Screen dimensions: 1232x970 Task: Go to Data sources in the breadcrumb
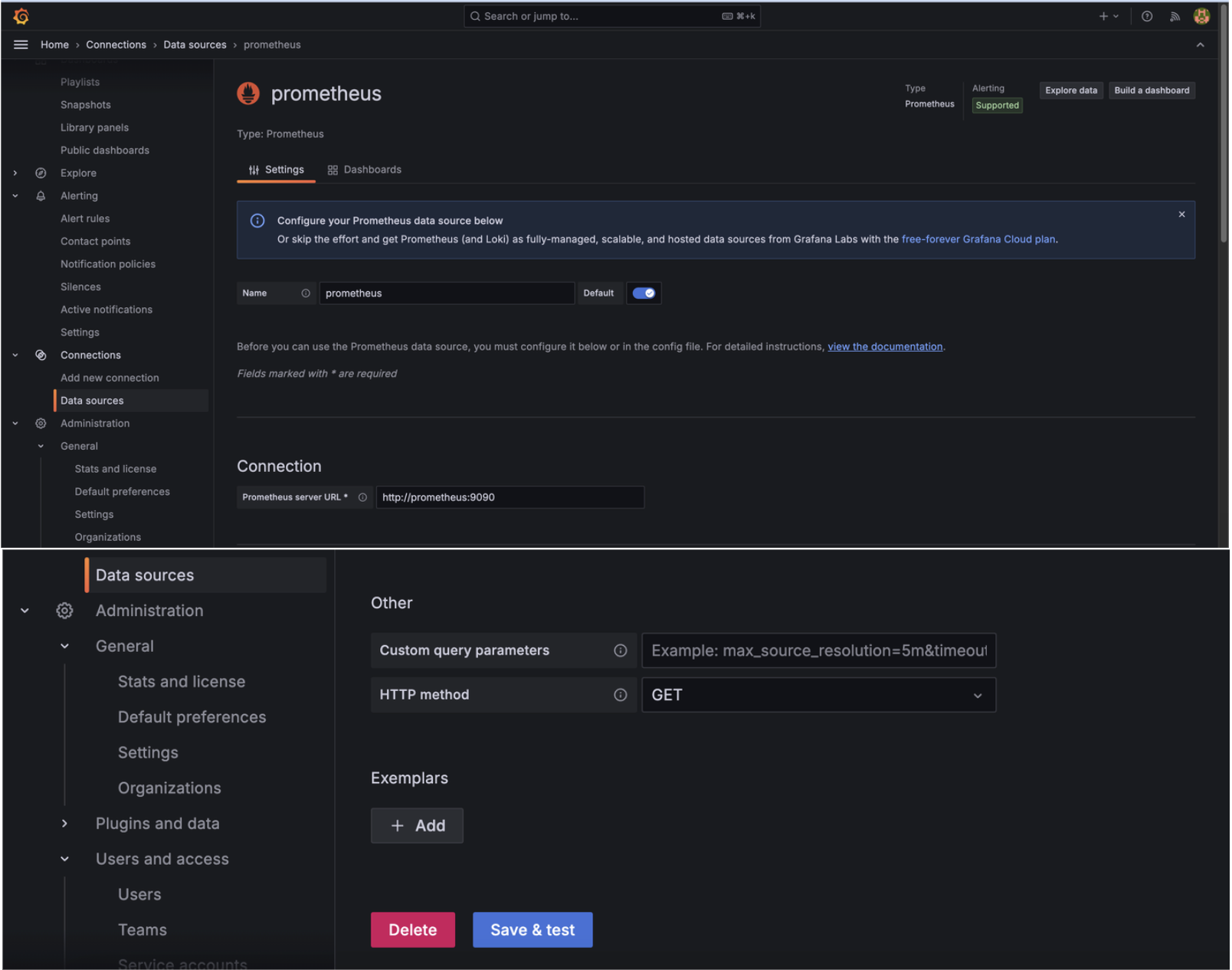[195, 45]
